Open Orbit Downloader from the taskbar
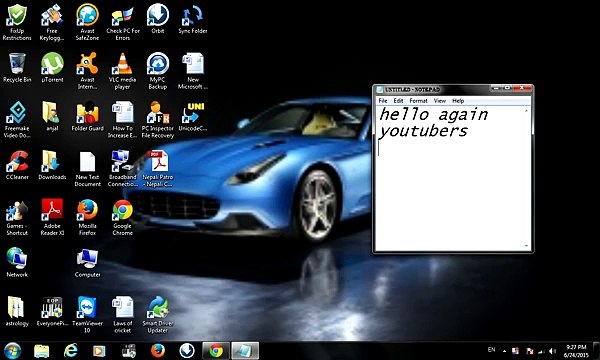 pos(187,351)
